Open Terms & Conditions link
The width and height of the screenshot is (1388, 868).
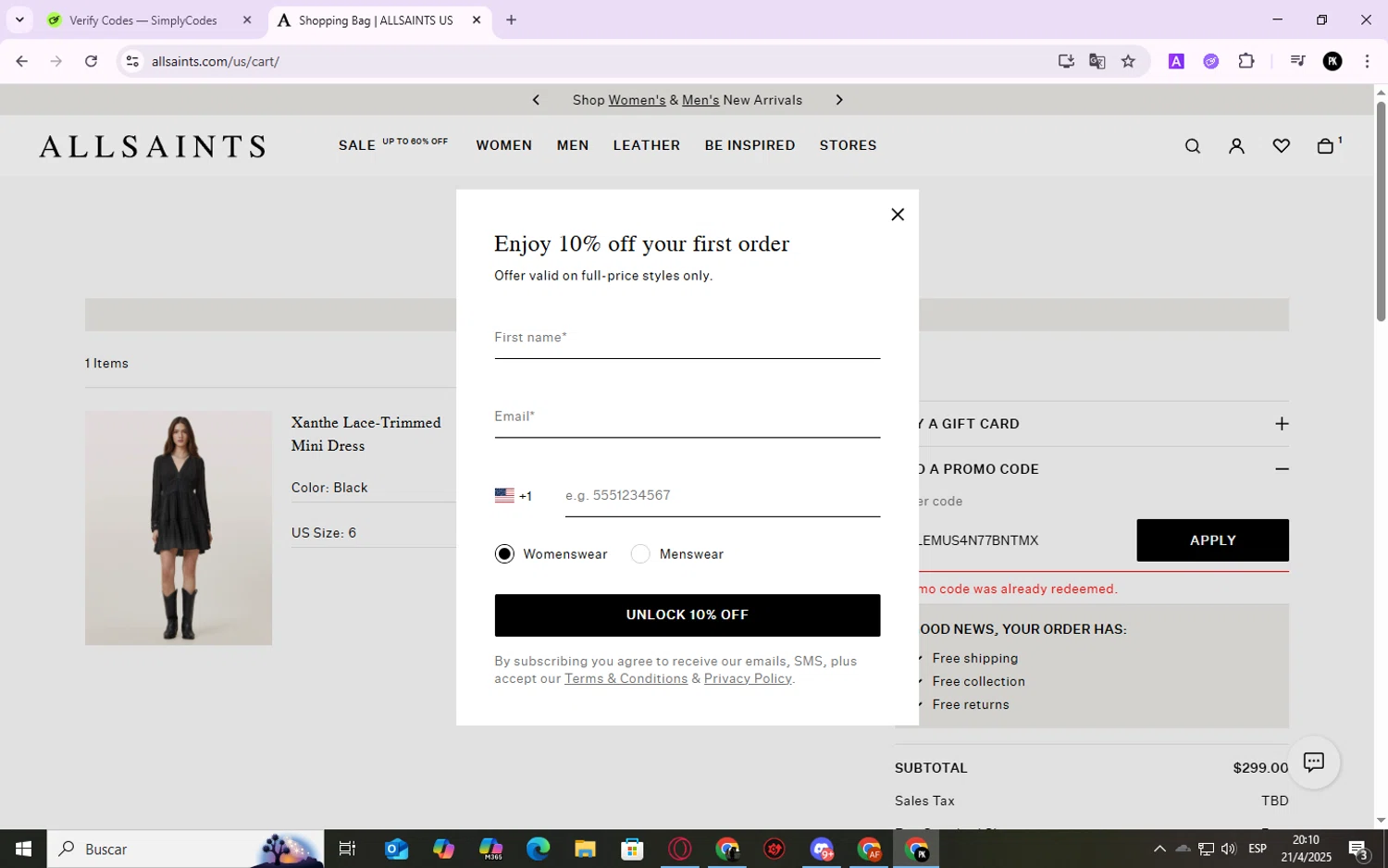tap(626, 678)
